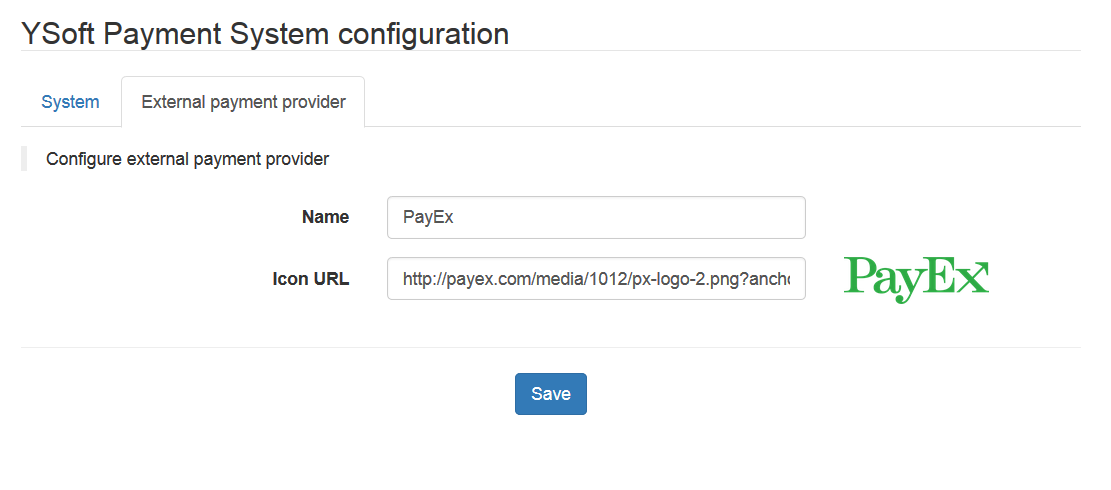Click the bold Name field label

coord(325,217)
